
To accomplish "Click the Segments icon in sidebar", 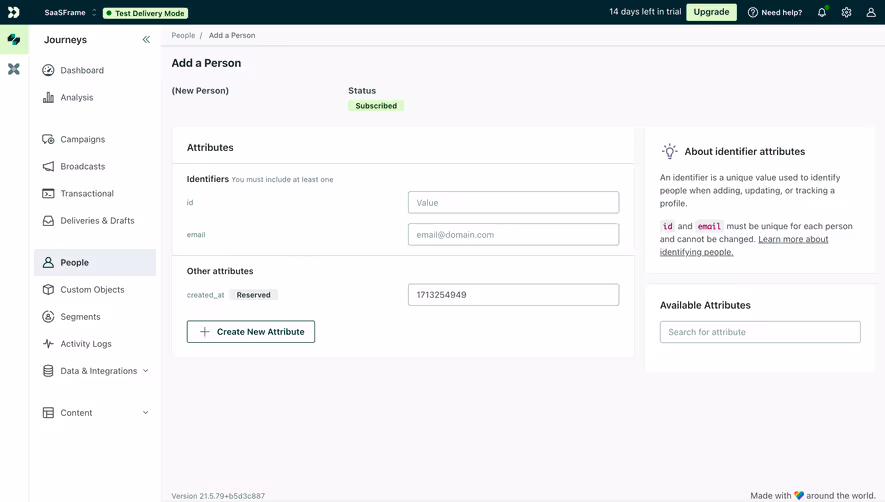I will (x=49, y=316).
